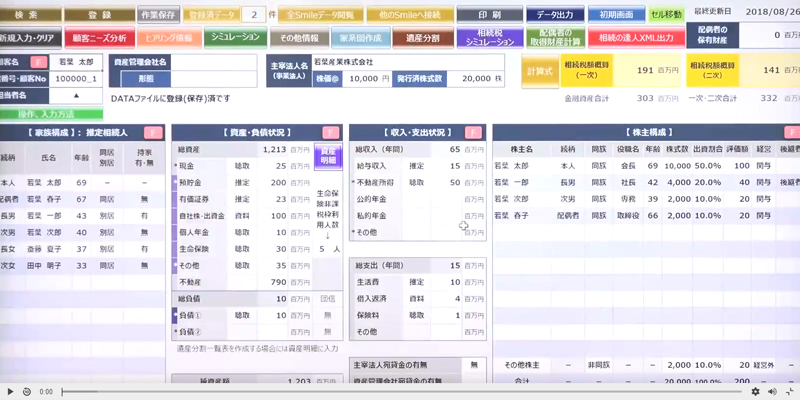Click the 主宰法人名 value 若栄産業株式会社
Screen dimensions: 800x400
click(343, 62)
